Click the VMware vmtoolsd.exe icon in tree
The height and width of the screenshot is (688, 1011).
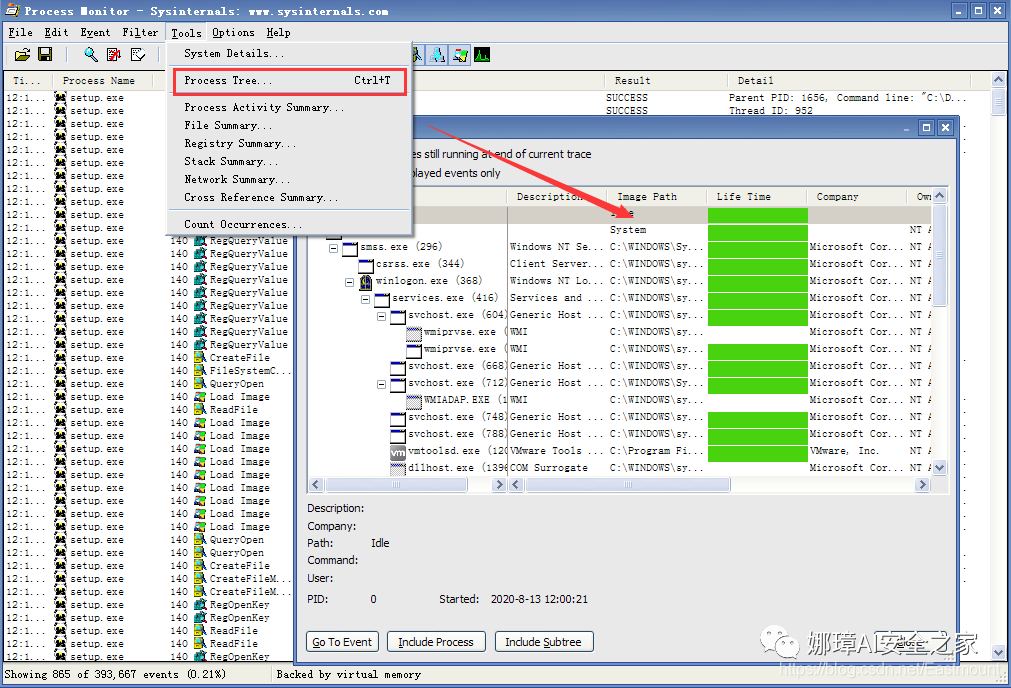(398, 451)
